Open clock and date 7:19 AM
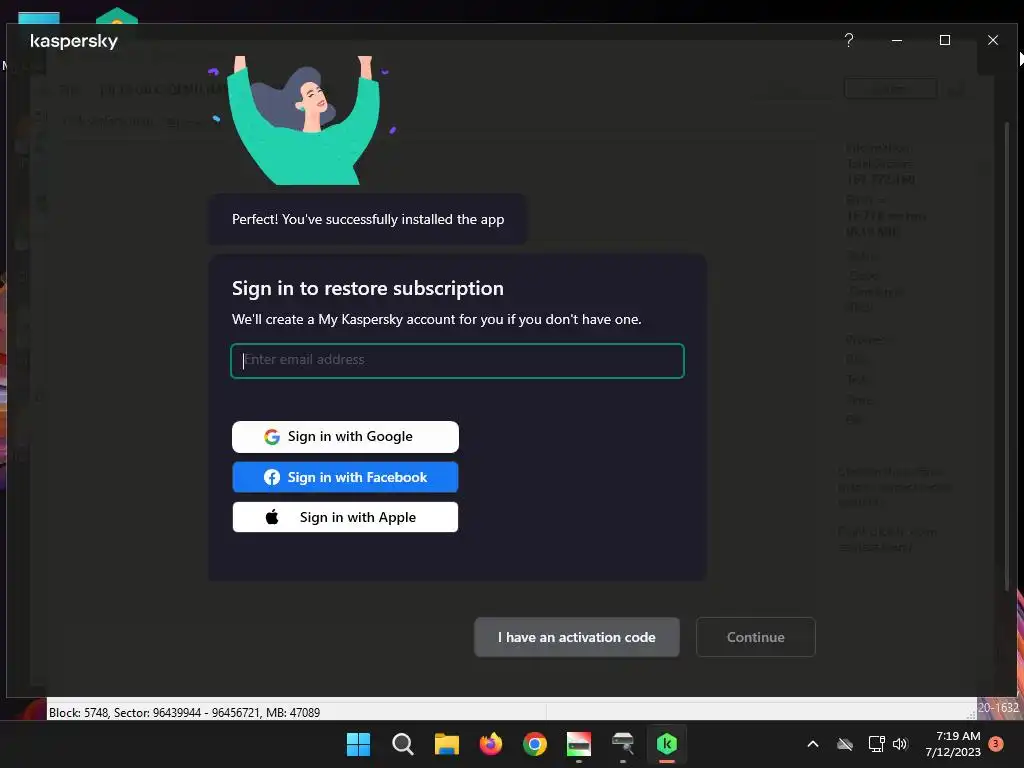 click(x=953, y=744)
